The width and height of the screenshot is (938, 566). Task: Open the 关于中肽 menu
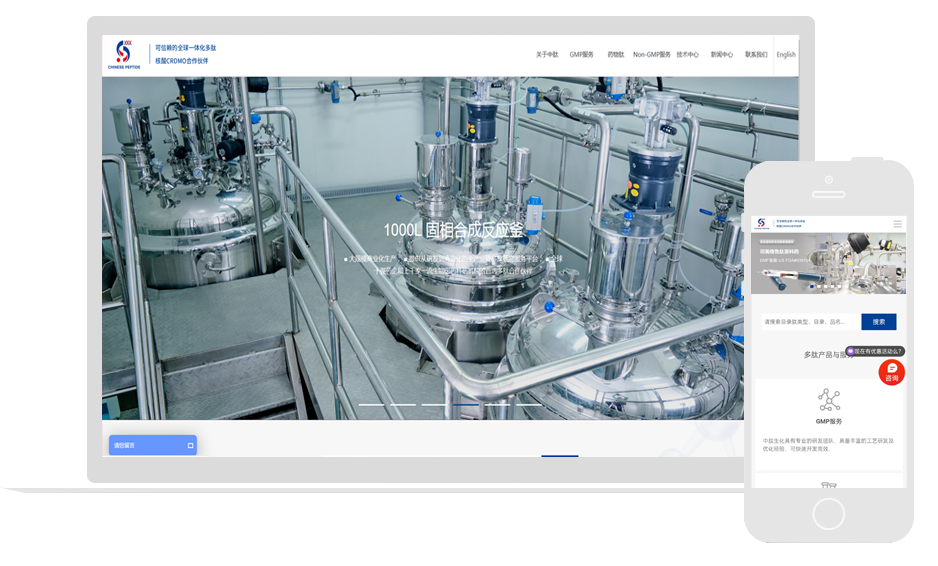(547, 55)
